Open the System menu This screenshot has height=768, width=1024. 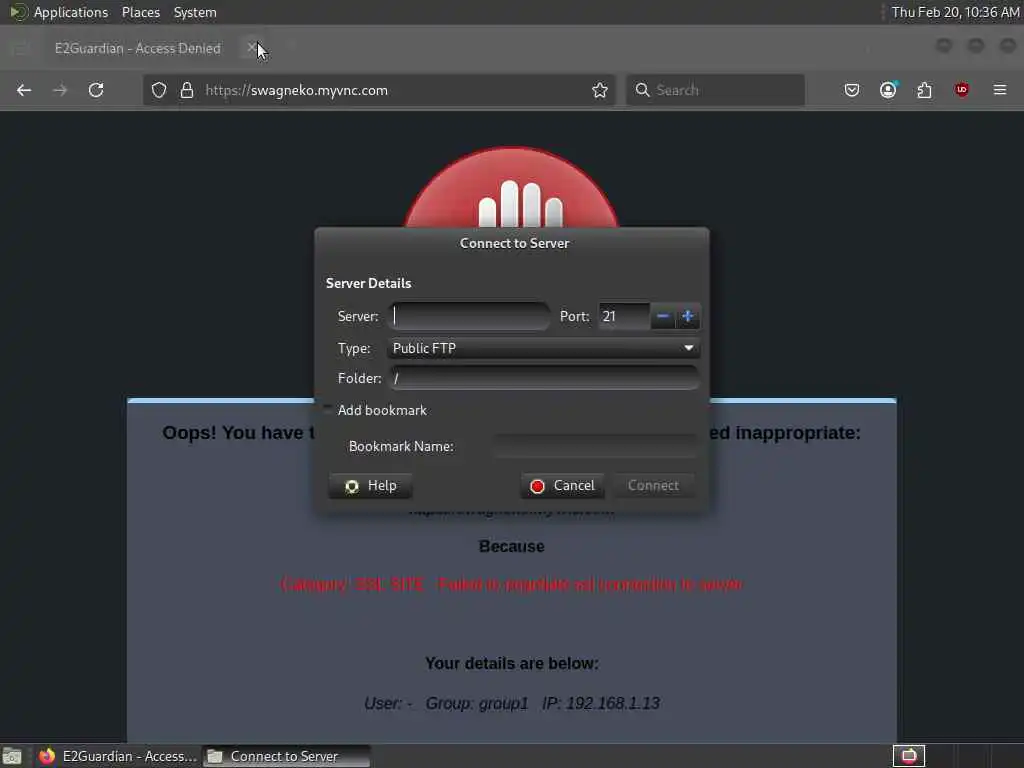[x=195, y=12]
